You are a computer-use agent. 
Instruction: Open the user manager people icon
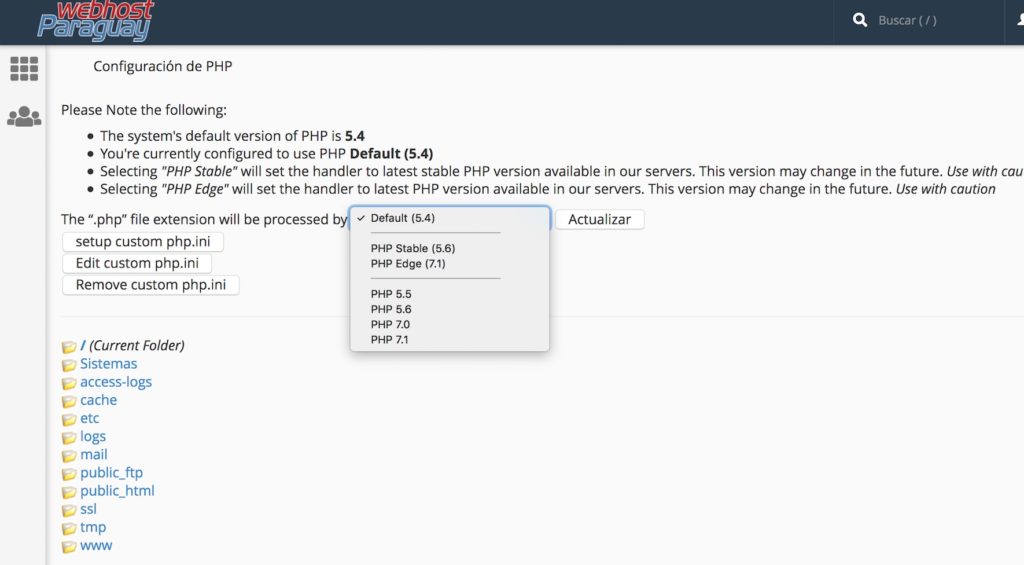[24, 117]
